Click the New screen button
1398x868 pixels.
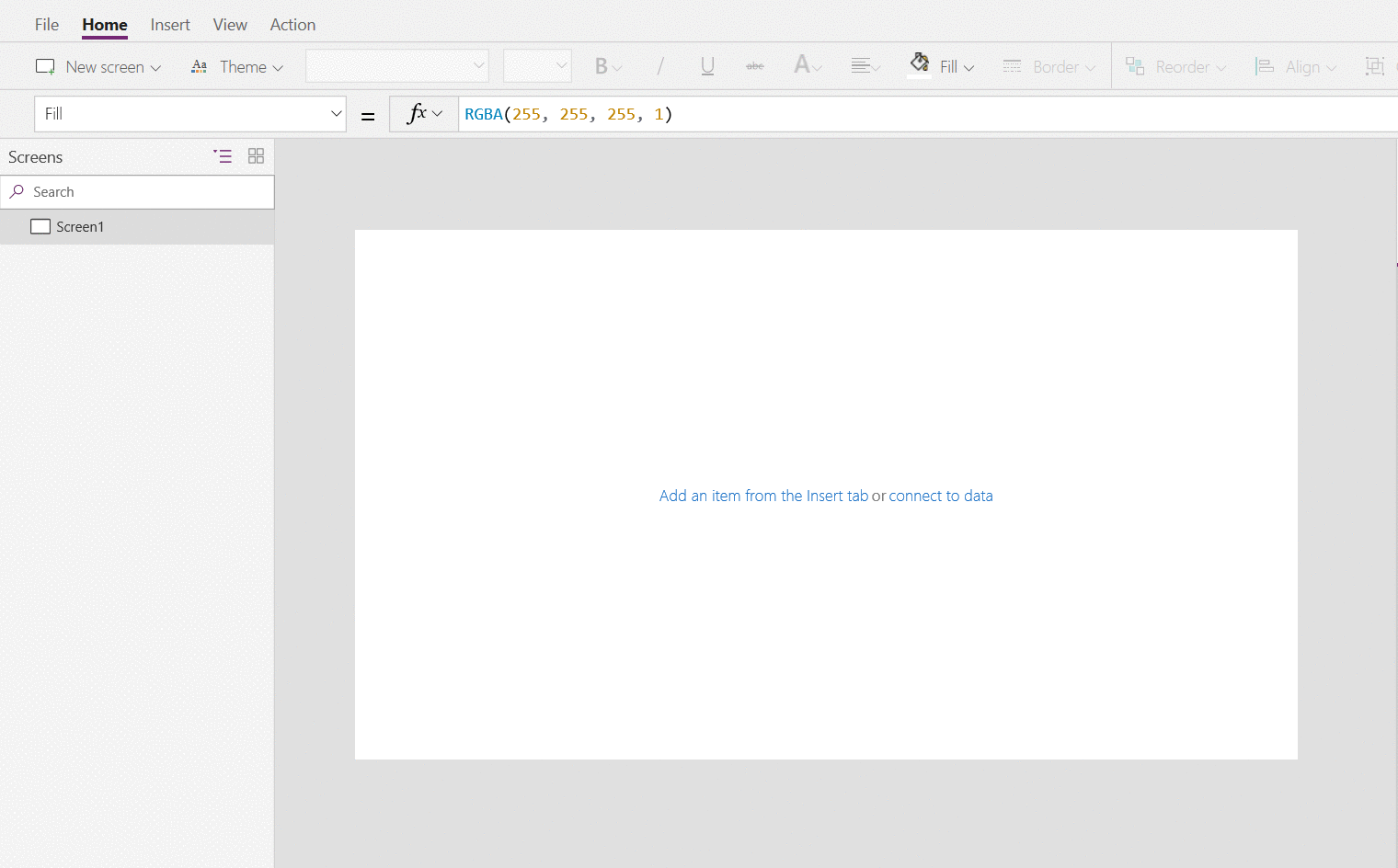coord(97,67)
